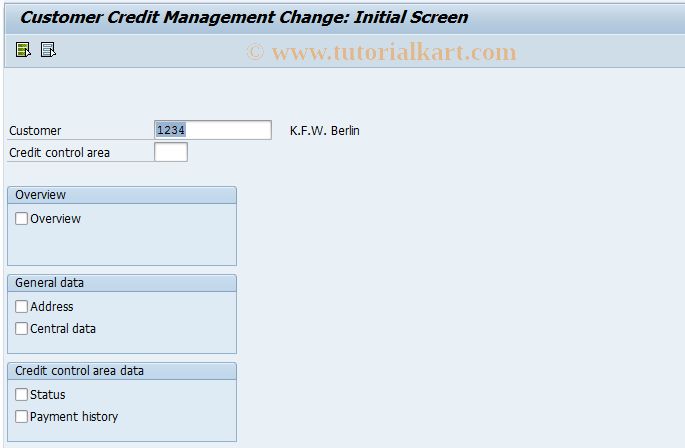Click the Select all green list icon
685x448 pixels.
click(x=23, y=50)
